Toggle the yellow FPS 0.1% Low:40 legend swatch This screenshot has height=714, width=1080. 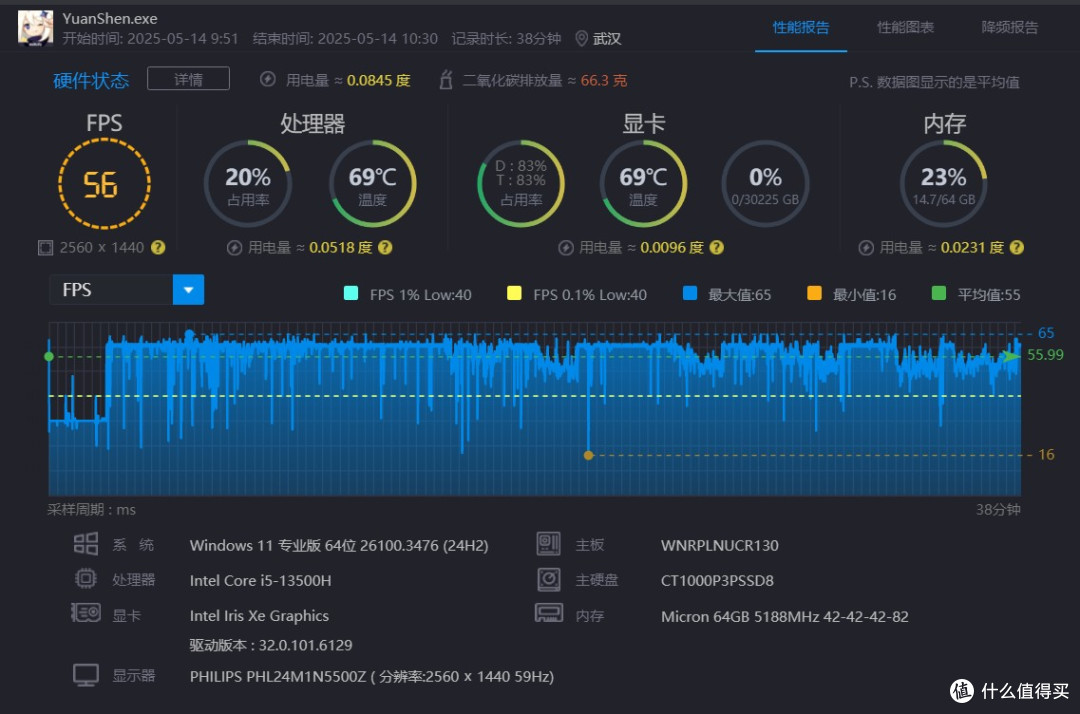(514, 293)
